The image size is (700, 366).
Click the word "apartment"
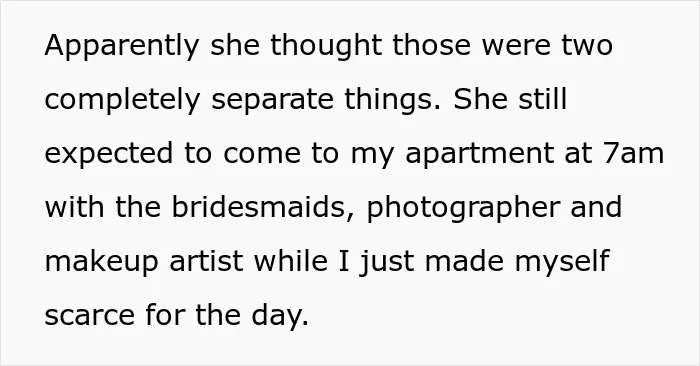tap(479, 154)
